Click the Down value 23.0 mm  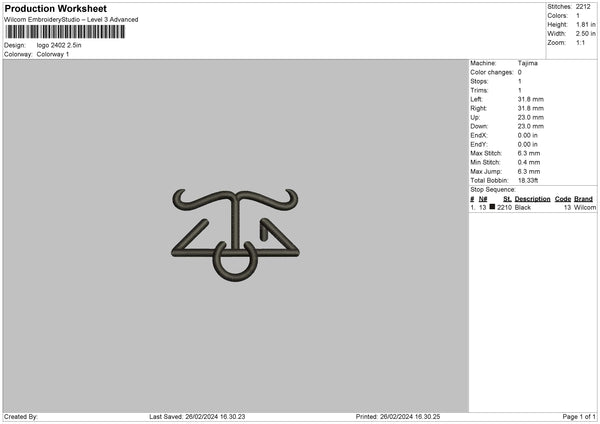click(x=531, y=126)
